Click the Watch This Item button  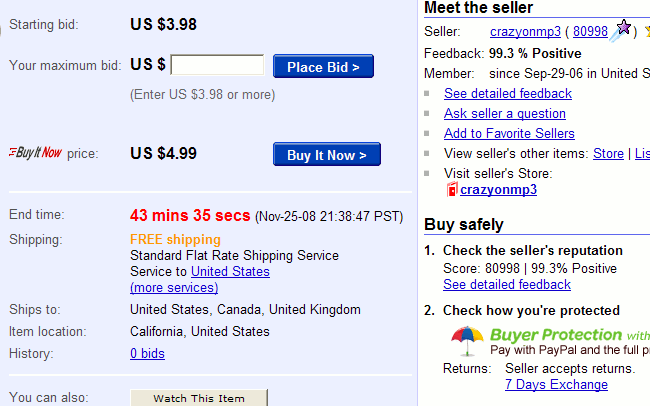(x=199, y=398)
